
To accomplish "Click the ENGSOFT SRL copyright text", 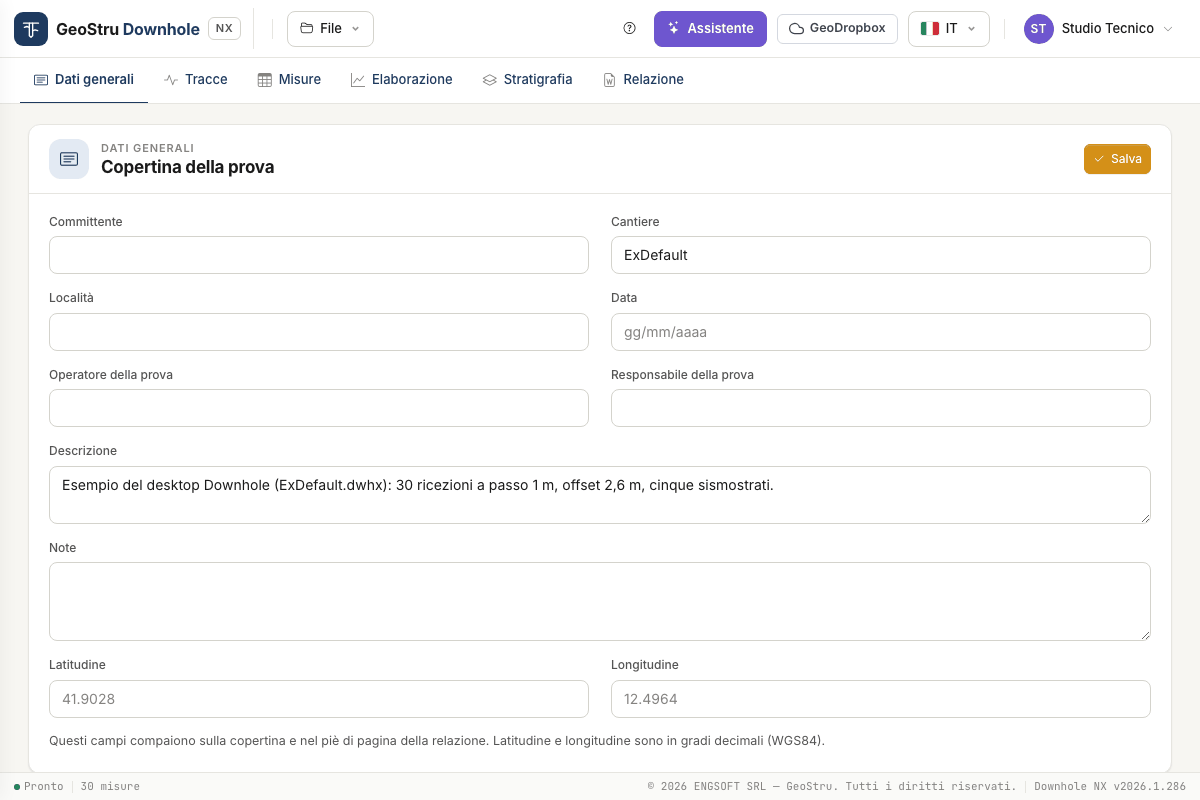I will [x=832, y=787].
